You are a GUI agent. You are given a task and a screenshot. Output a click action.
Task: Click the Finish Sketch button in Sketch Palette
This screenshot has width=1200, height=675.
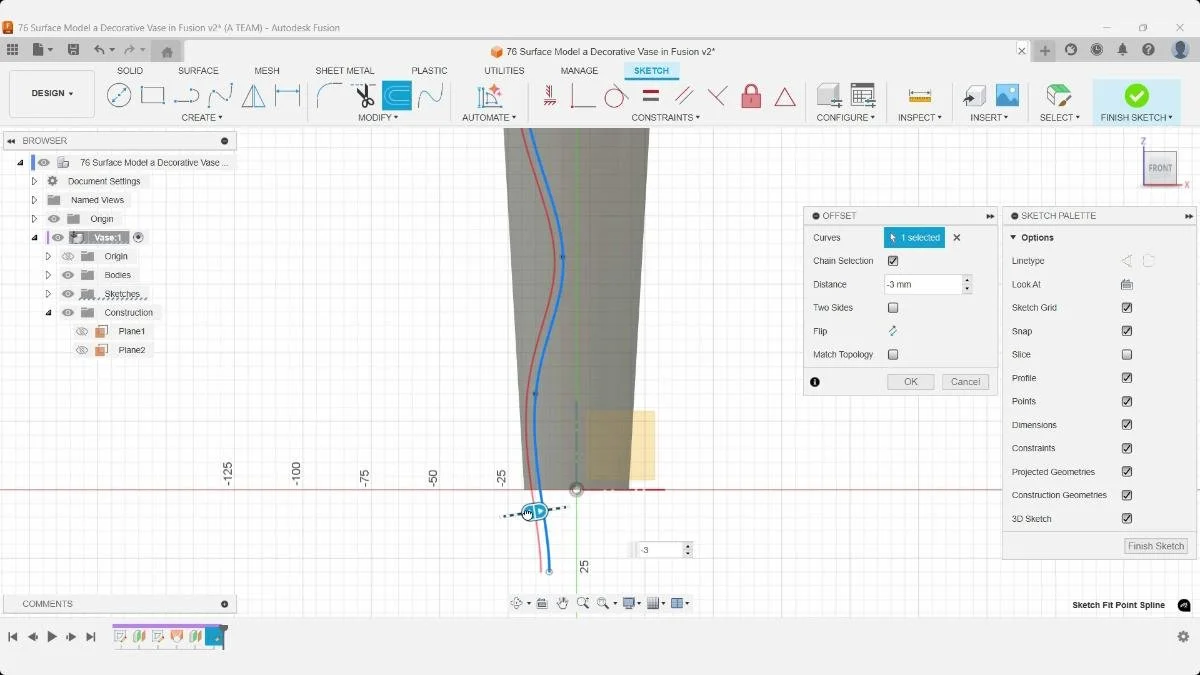pos(1156,546)
